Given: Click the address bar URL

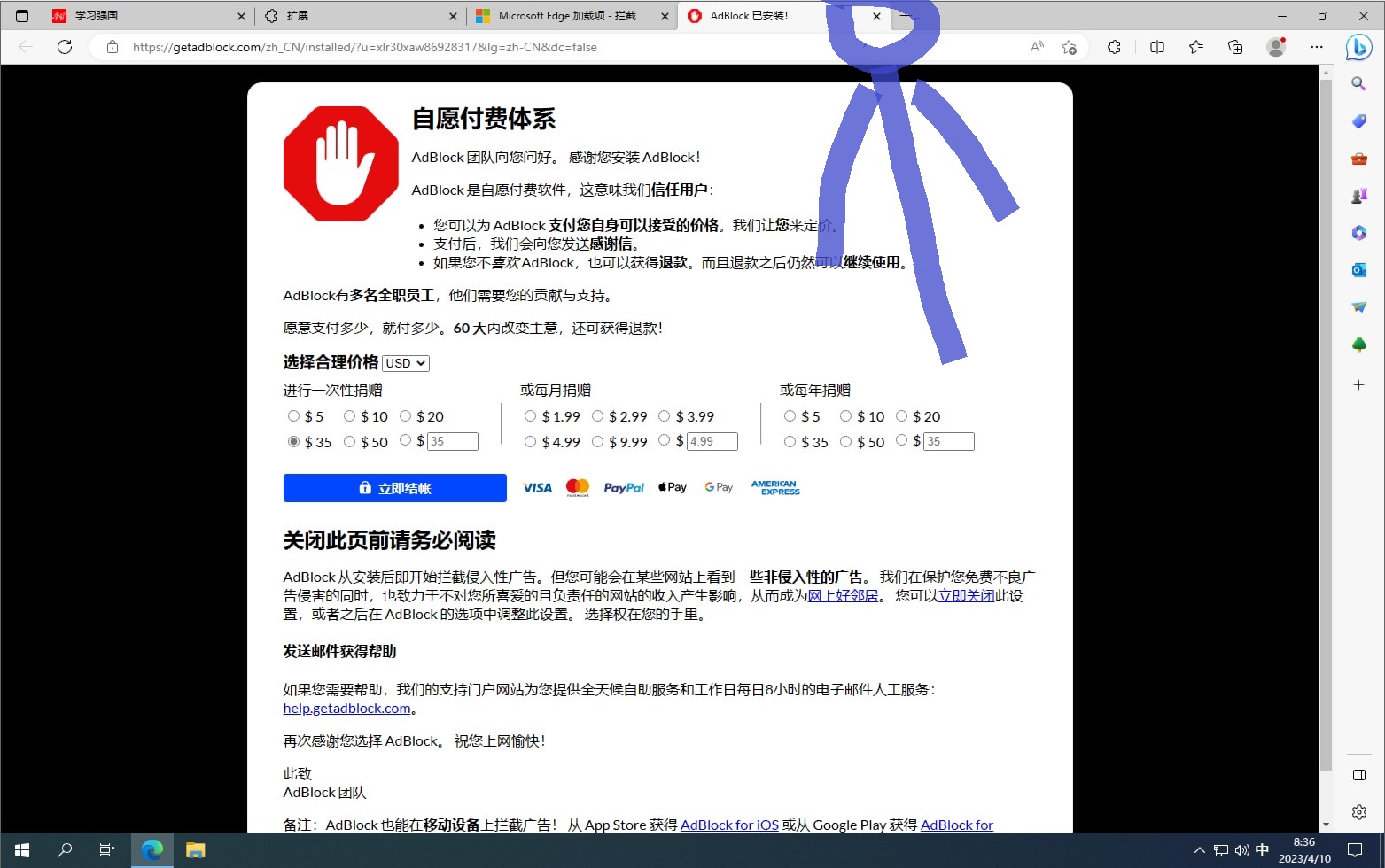Looking at the screenshot, I should tap(364, 47).
